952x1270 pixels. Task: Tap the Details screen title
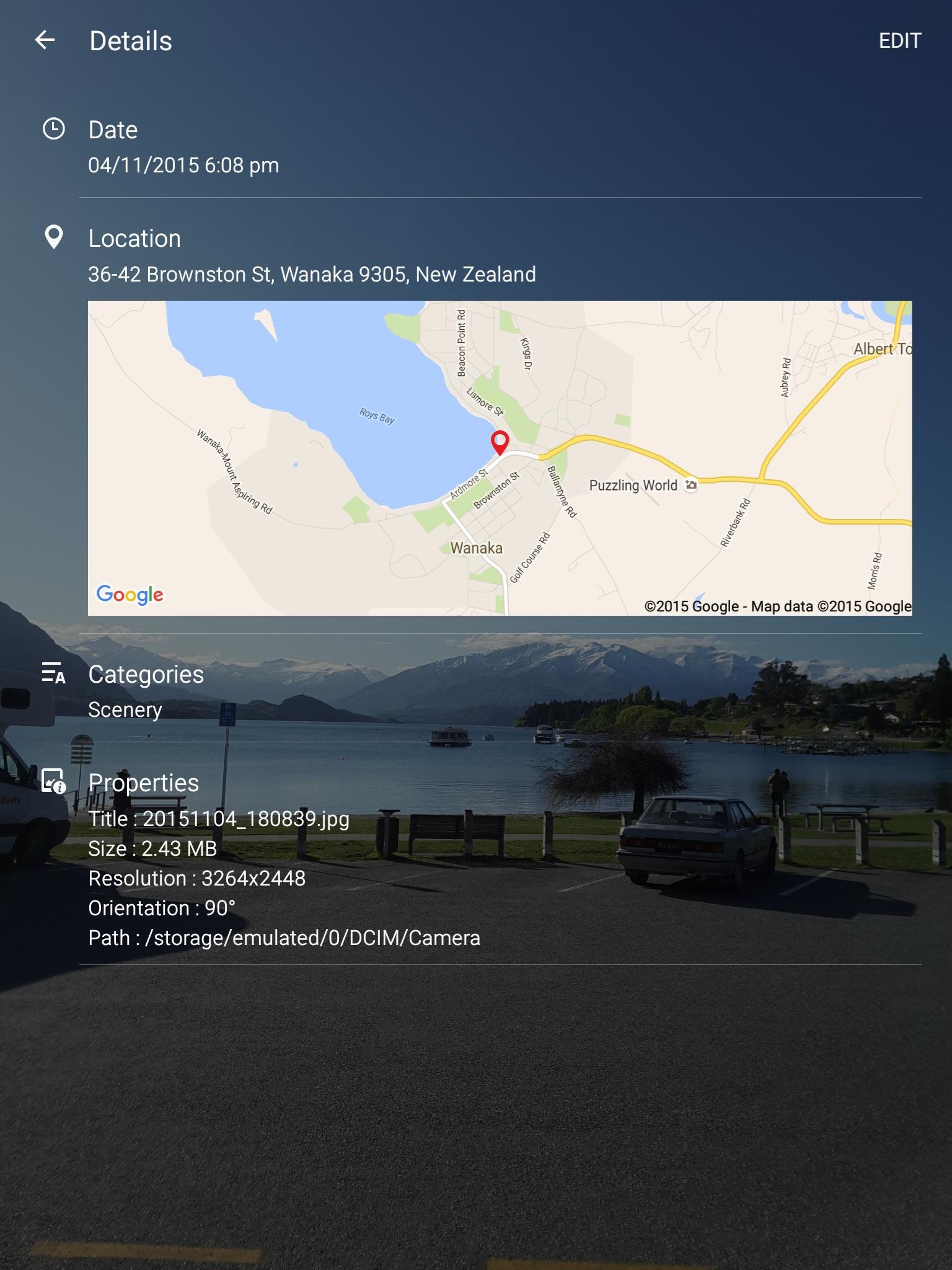[x=131, y=41]
